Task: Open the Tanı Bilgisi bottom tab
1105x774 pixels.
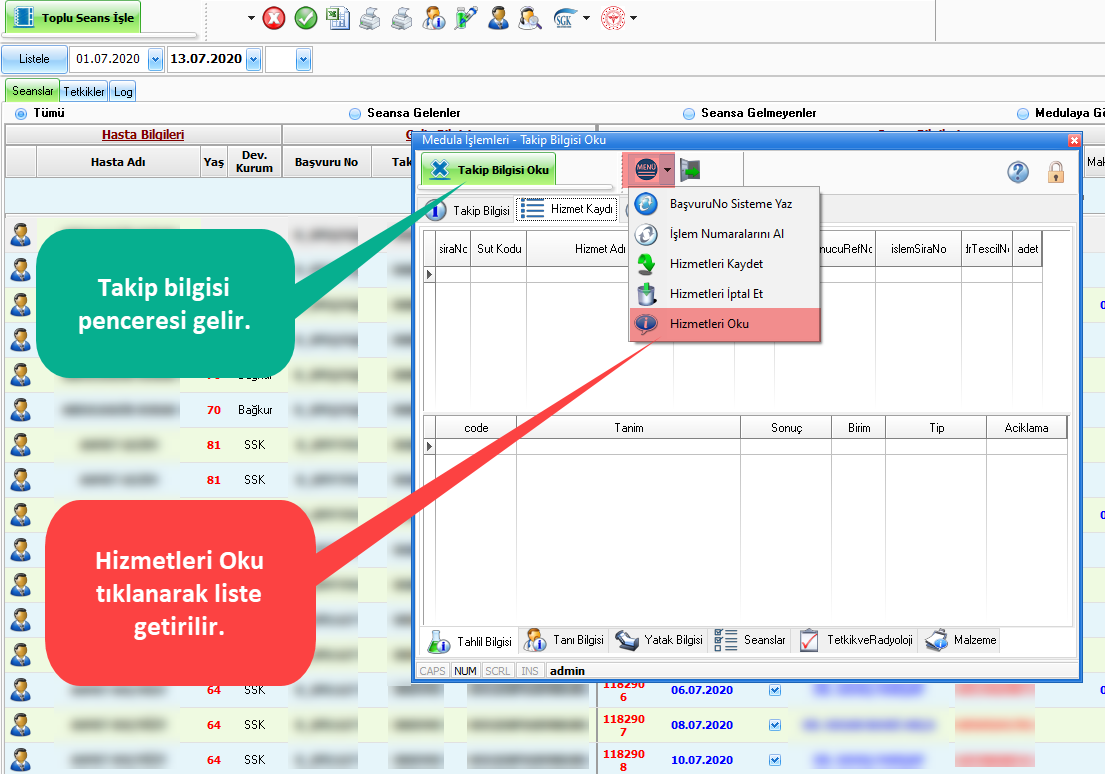Action: [x=564, y=640]
